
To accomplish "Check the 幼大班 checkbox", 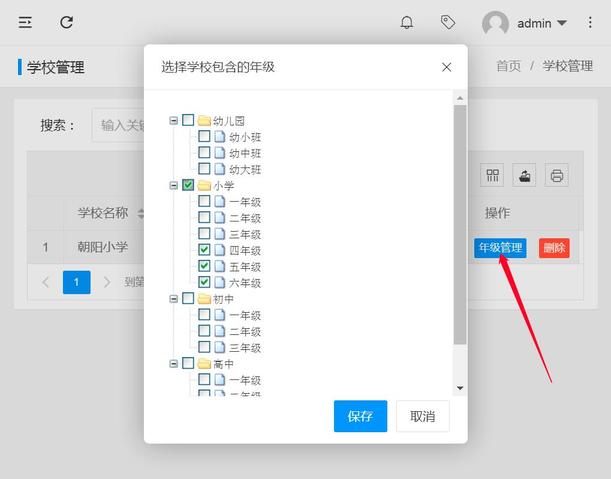I will click(204, 168).
